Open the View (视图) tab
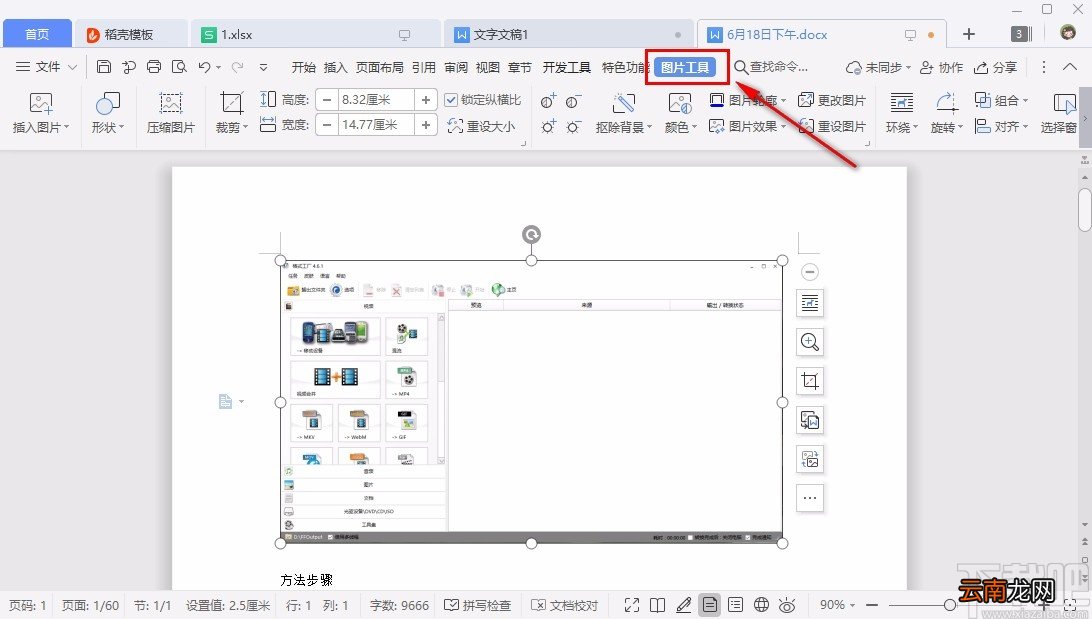The image size is (1092, 619). point(488,67)
